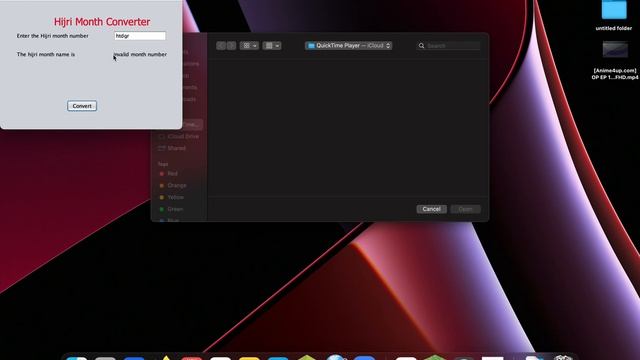Select iCloud Drive in the sidebar
The image size is (640, 360).
click(180, 136)
